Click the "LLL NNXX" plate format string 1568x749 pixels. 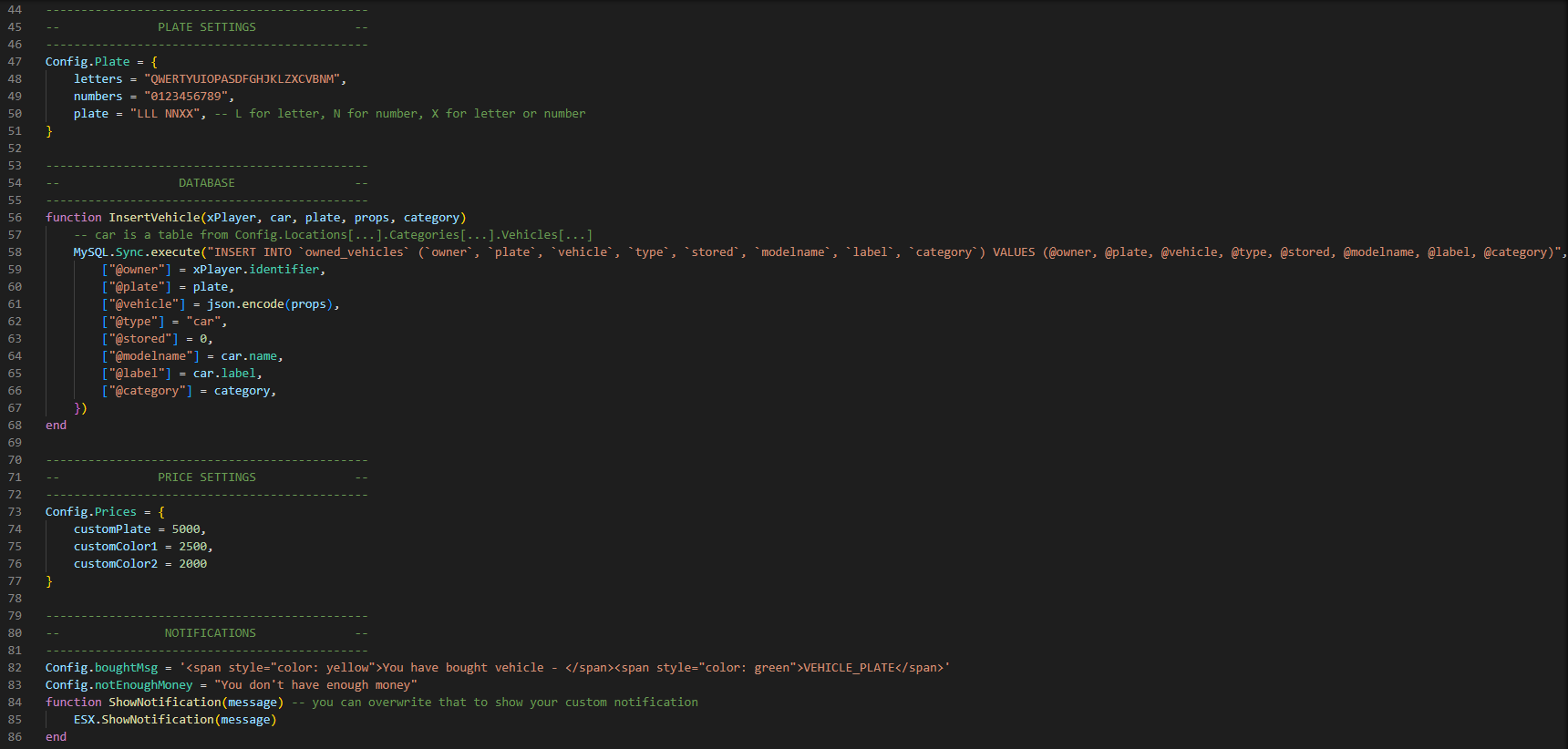click(x=165, y=114)
